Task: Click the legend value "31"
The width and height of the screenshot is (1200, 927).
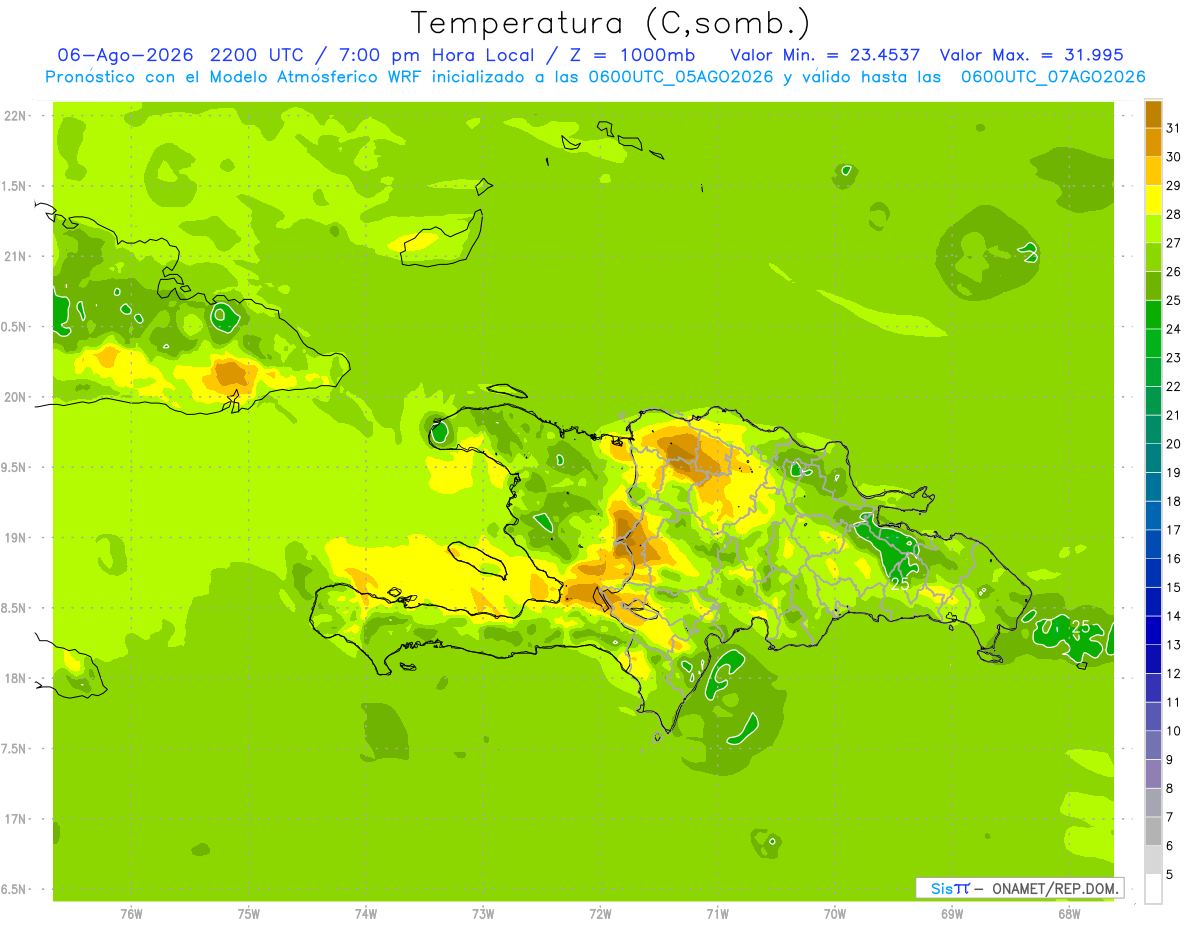Action: [1174, 128]
